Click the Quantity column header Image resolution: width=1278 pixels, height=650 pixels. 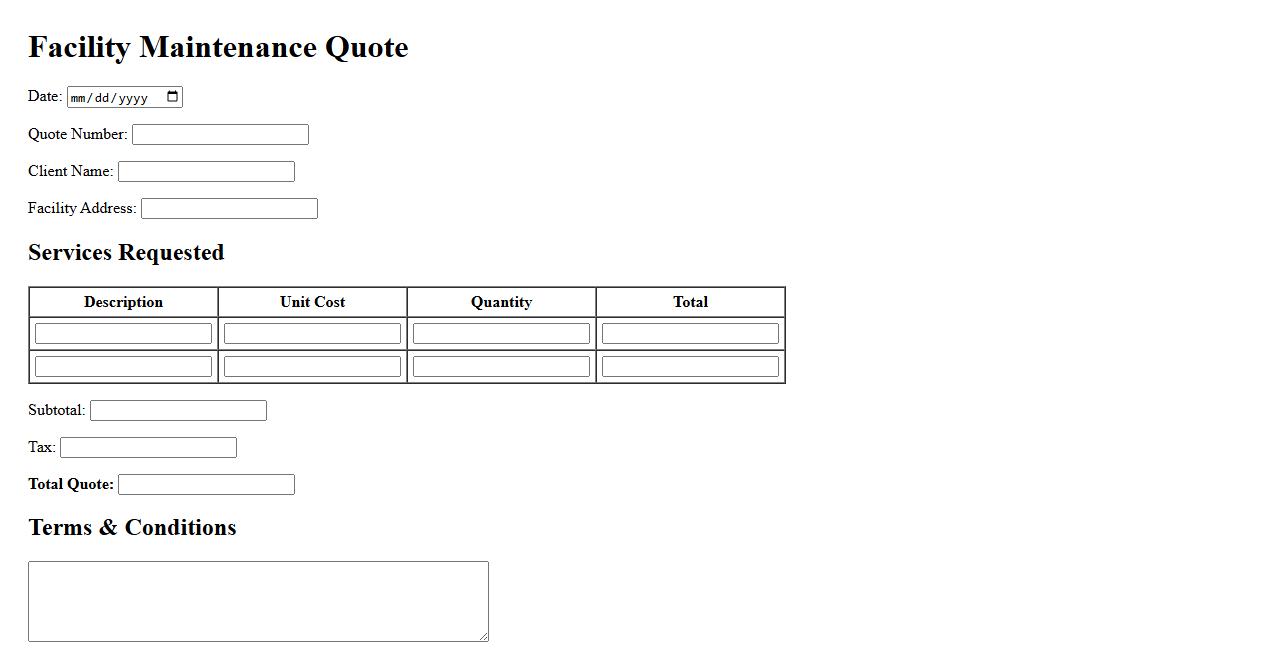tap(501, 302)
